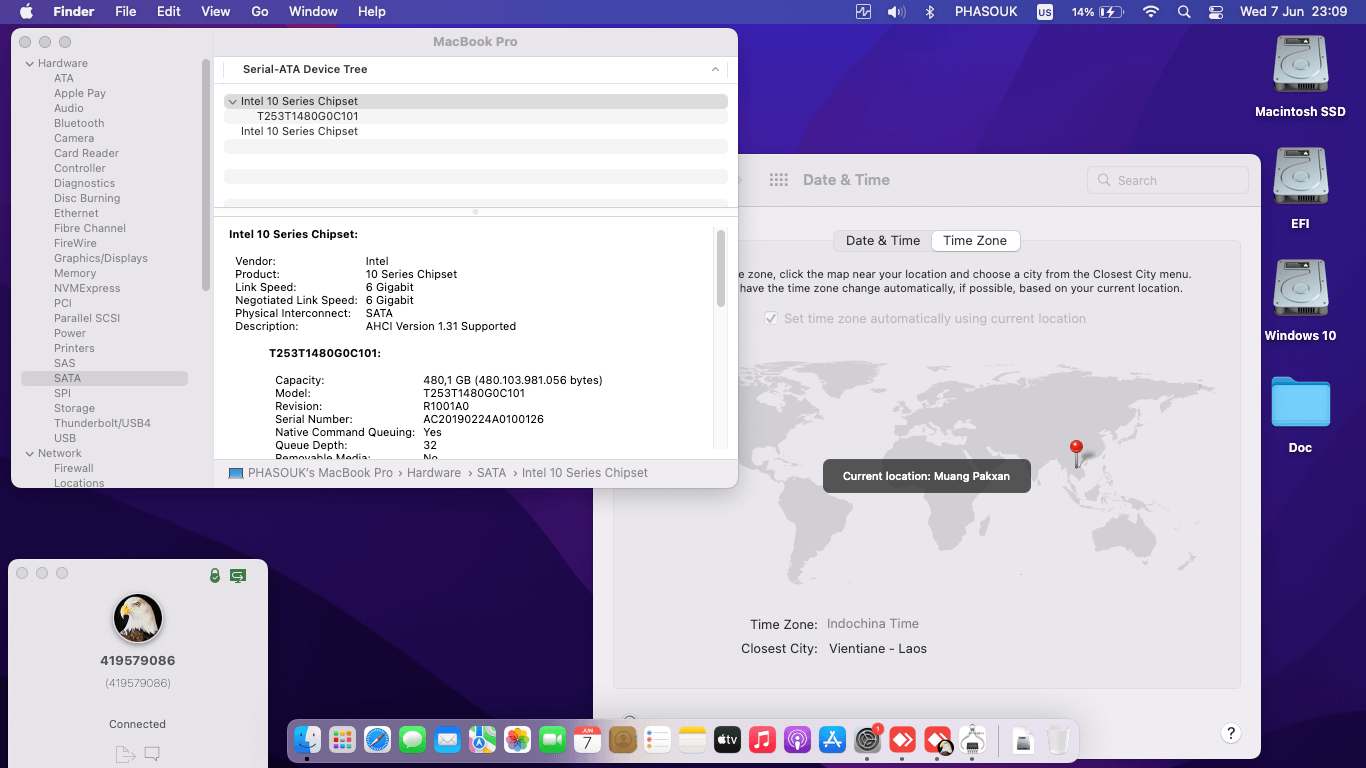Search using the Date & Time search field
The image size is (1366, 768).
click(x=1167, y=180)
